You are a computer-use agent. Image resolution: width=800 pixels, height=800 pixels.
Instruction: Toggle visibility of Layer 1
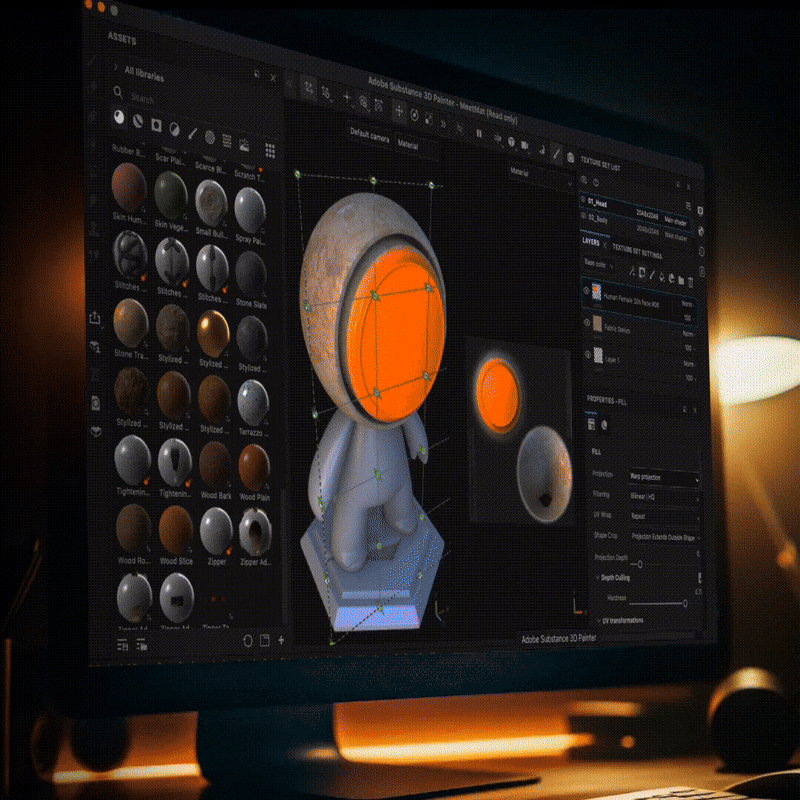coord(585,356)
